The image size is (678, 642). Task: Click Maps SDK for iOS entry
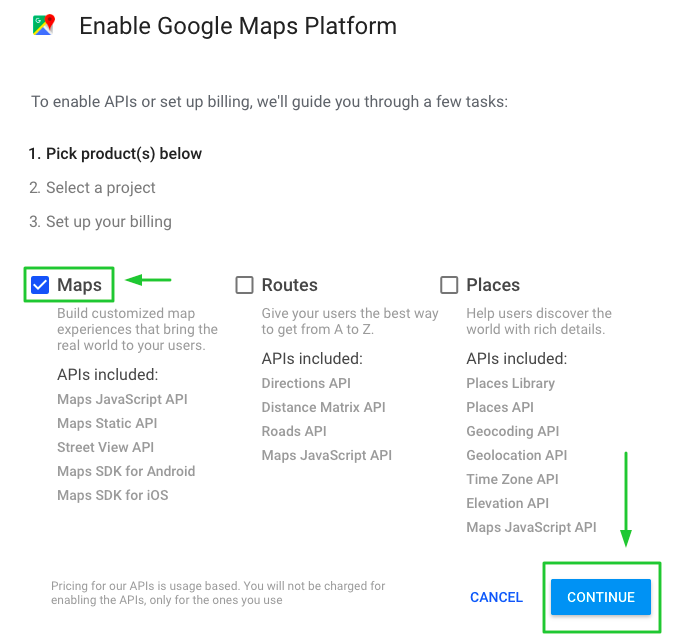(x=113, y=495)
